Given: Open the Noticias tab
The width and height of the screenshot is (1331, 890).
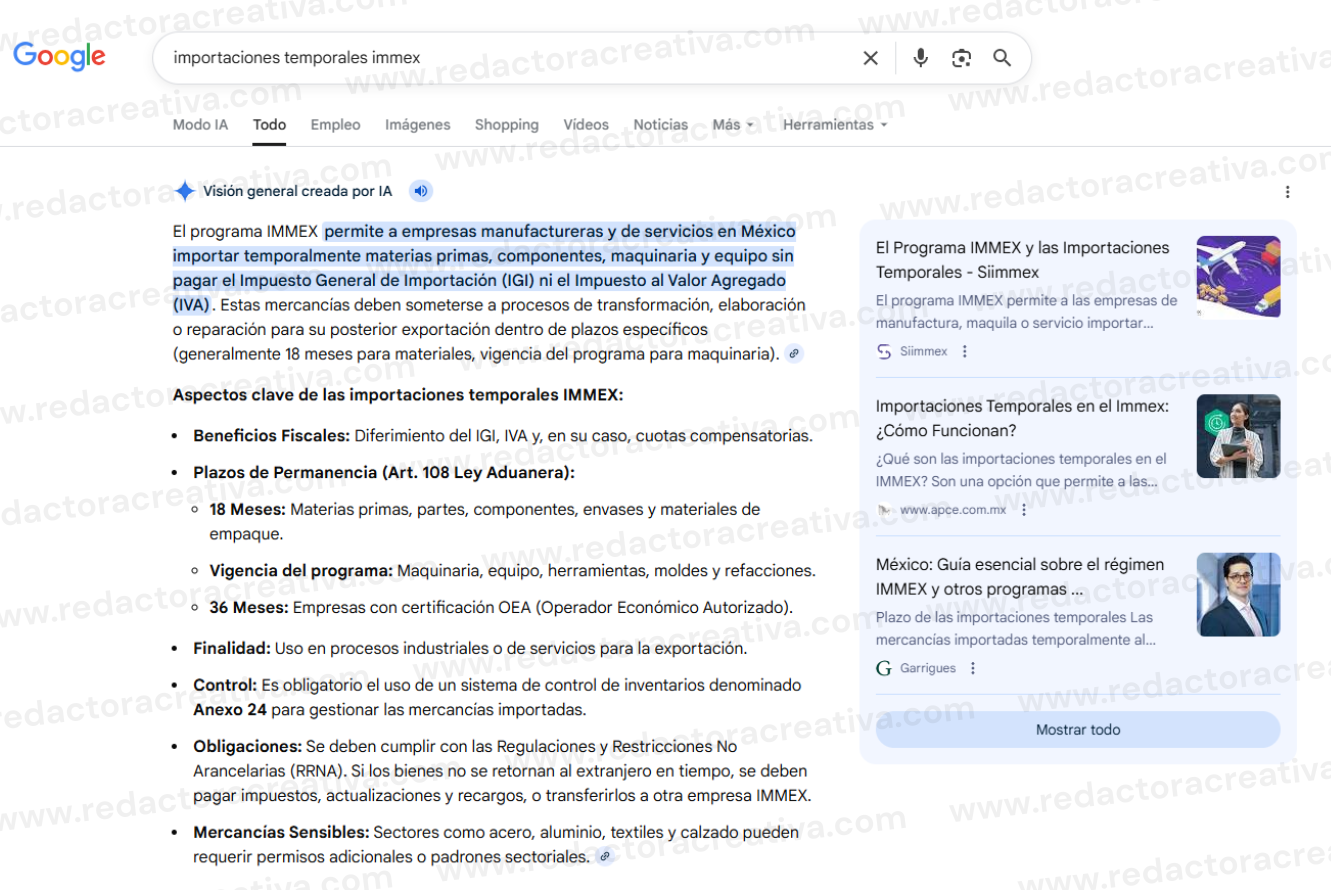Looking at the screenshot, I should [x=660, y=125].
